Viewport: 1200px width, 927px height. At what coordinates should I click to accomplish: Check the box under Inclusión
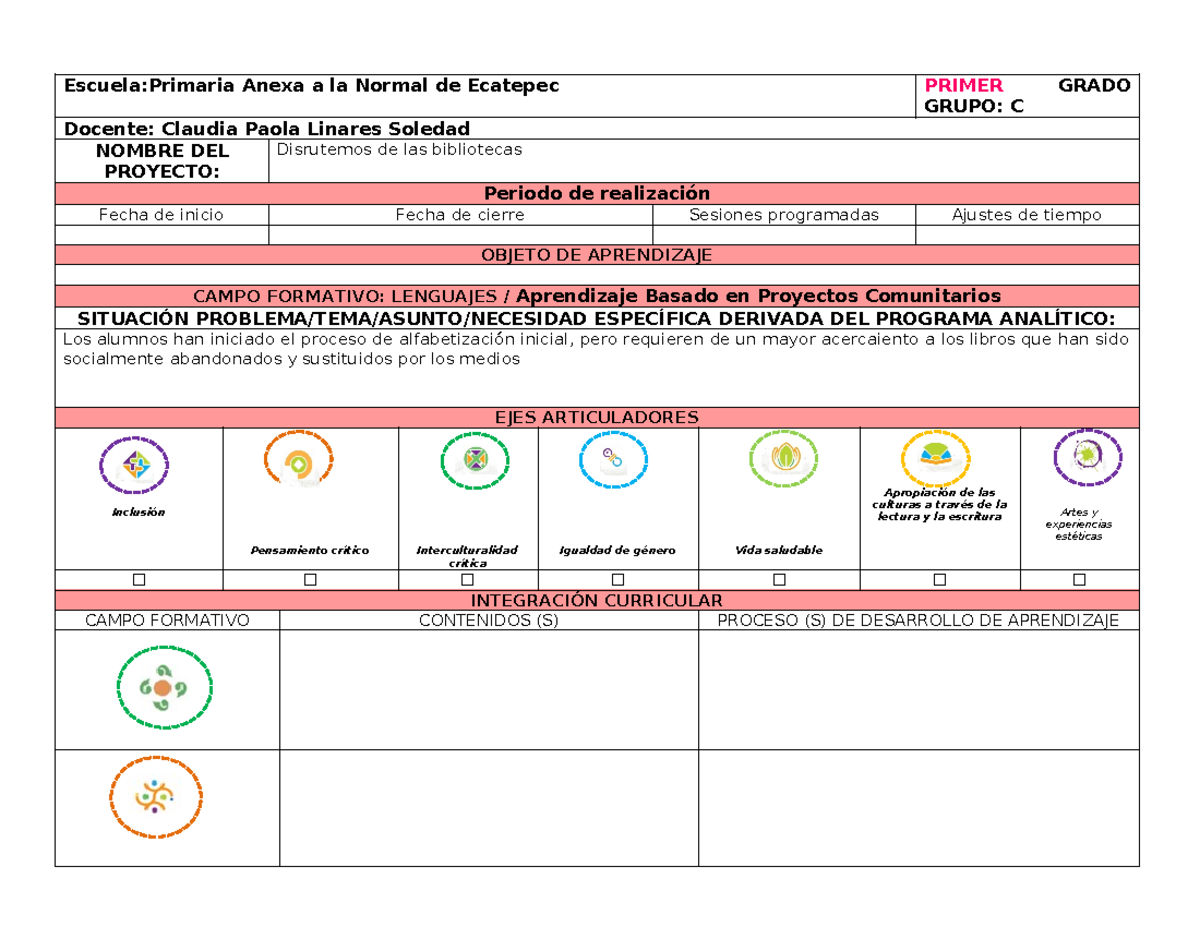(x=139, y=580)
